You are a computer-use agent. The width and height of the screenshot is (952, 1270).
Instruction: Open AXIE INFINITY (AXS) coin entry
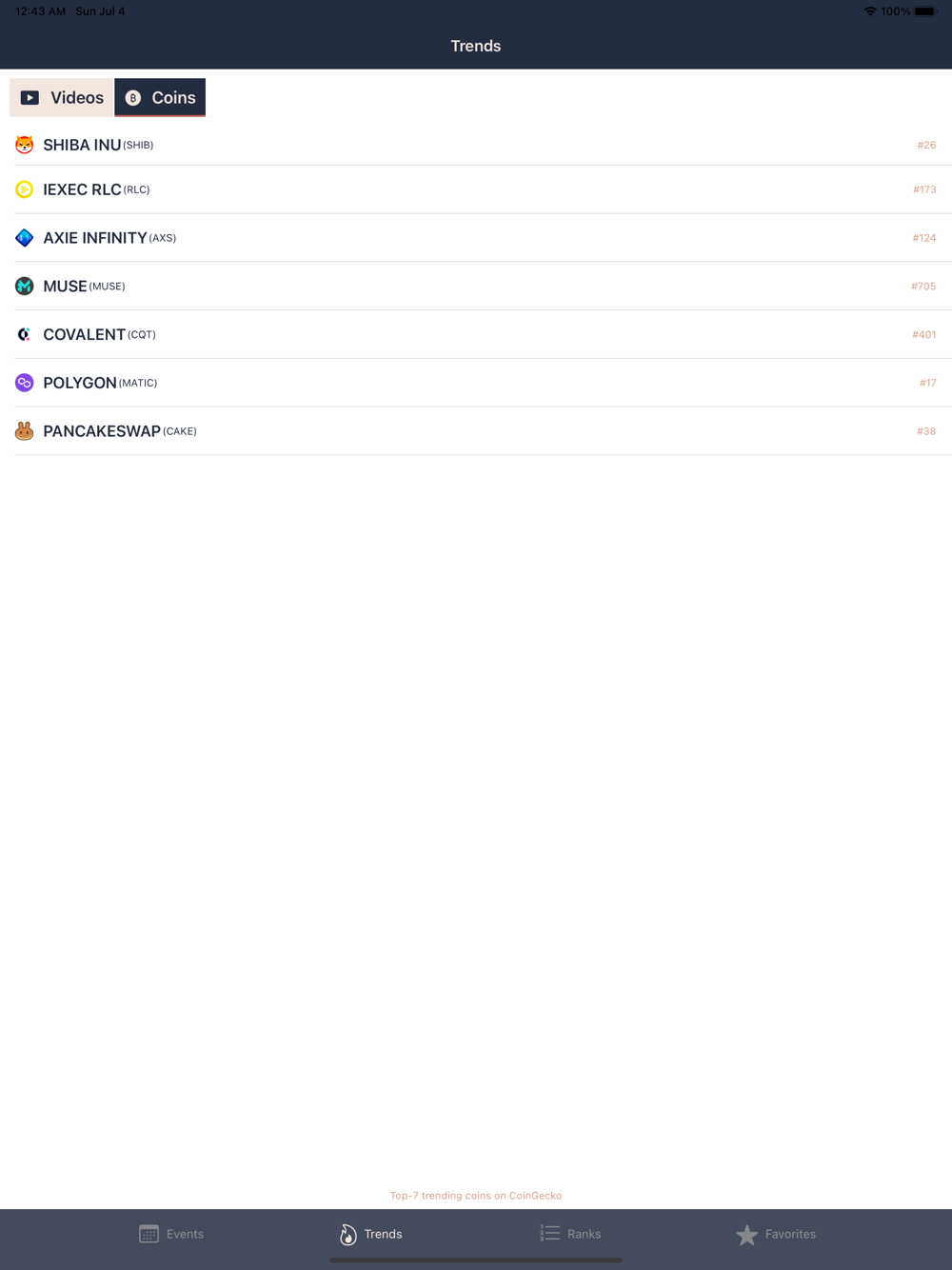476,238
